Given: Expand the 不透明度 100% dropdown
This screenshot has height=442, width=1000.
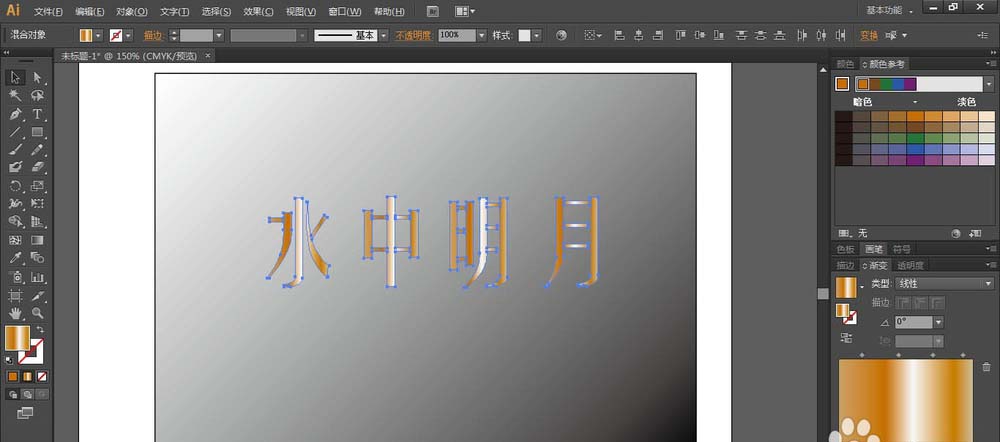Looking at the screenshot, I should (482, 35).
